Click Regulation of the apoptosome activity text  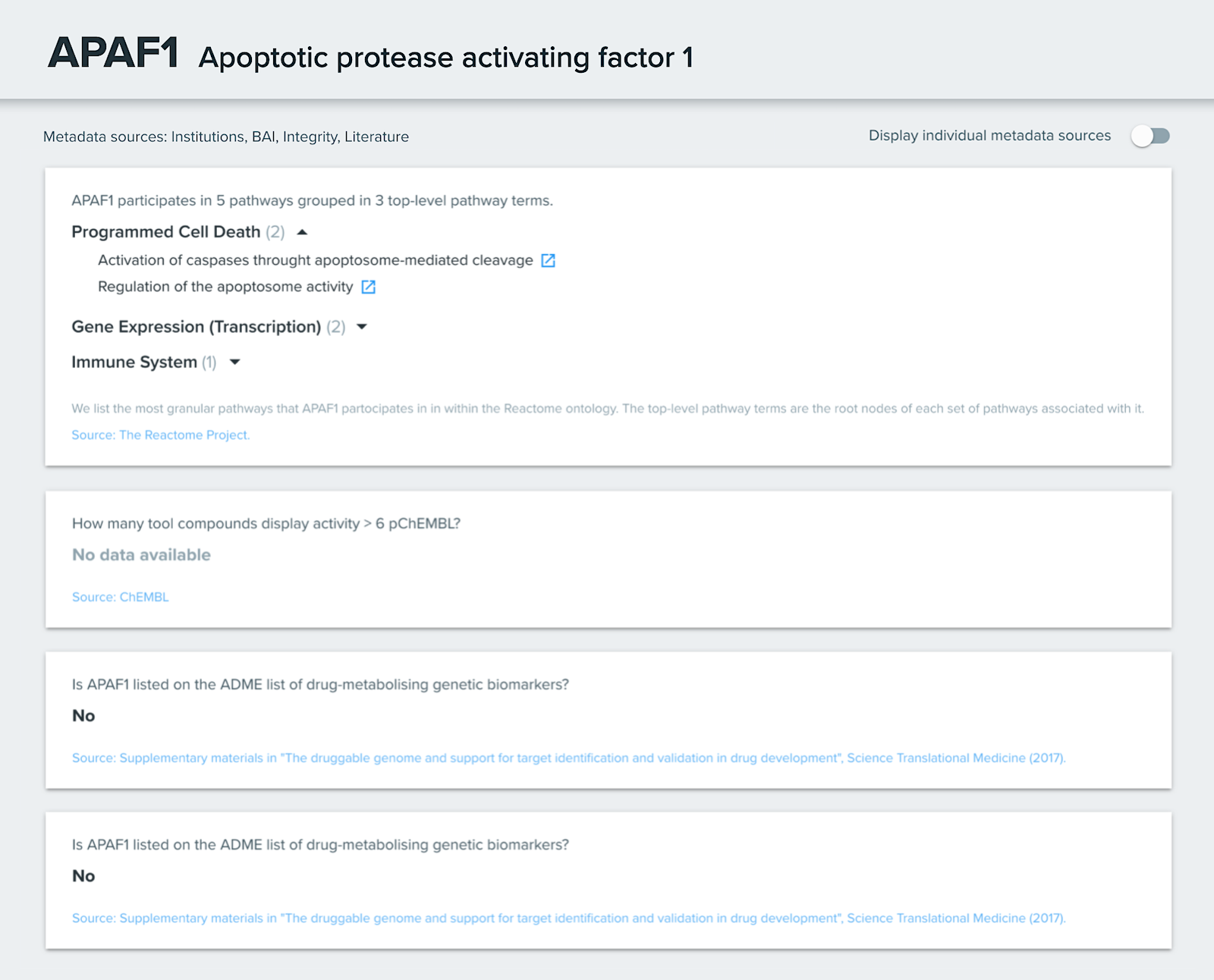click(x=225, y=287)
